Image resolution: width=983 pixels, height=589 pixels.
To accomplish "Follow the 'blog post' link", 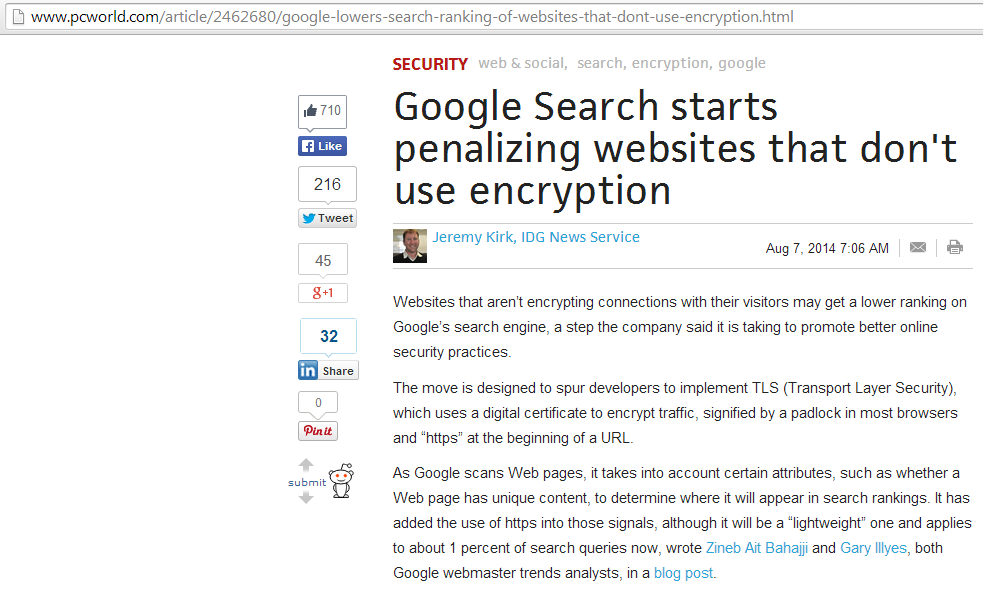I will point(683,573).
